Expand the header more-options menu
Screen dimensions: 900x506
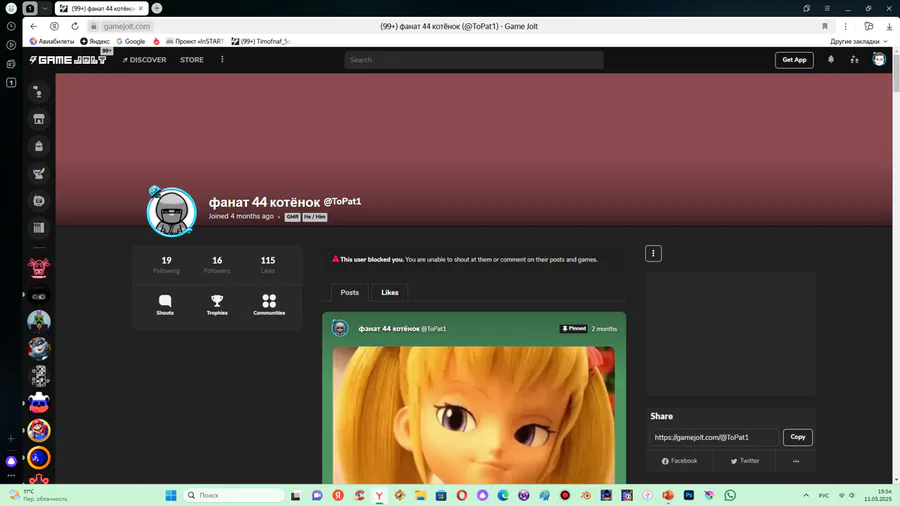pyautogui.click(x=222, y=60)
